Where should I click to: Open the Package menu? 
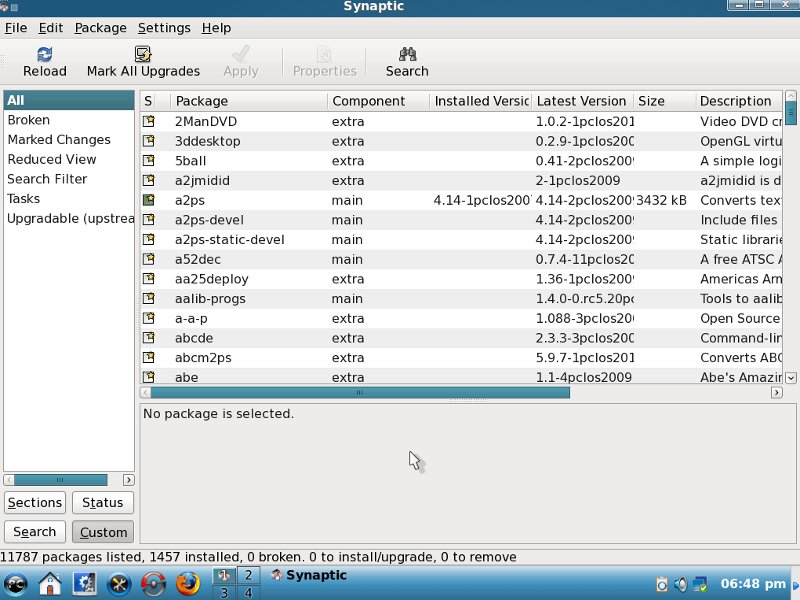click(100, 28)
